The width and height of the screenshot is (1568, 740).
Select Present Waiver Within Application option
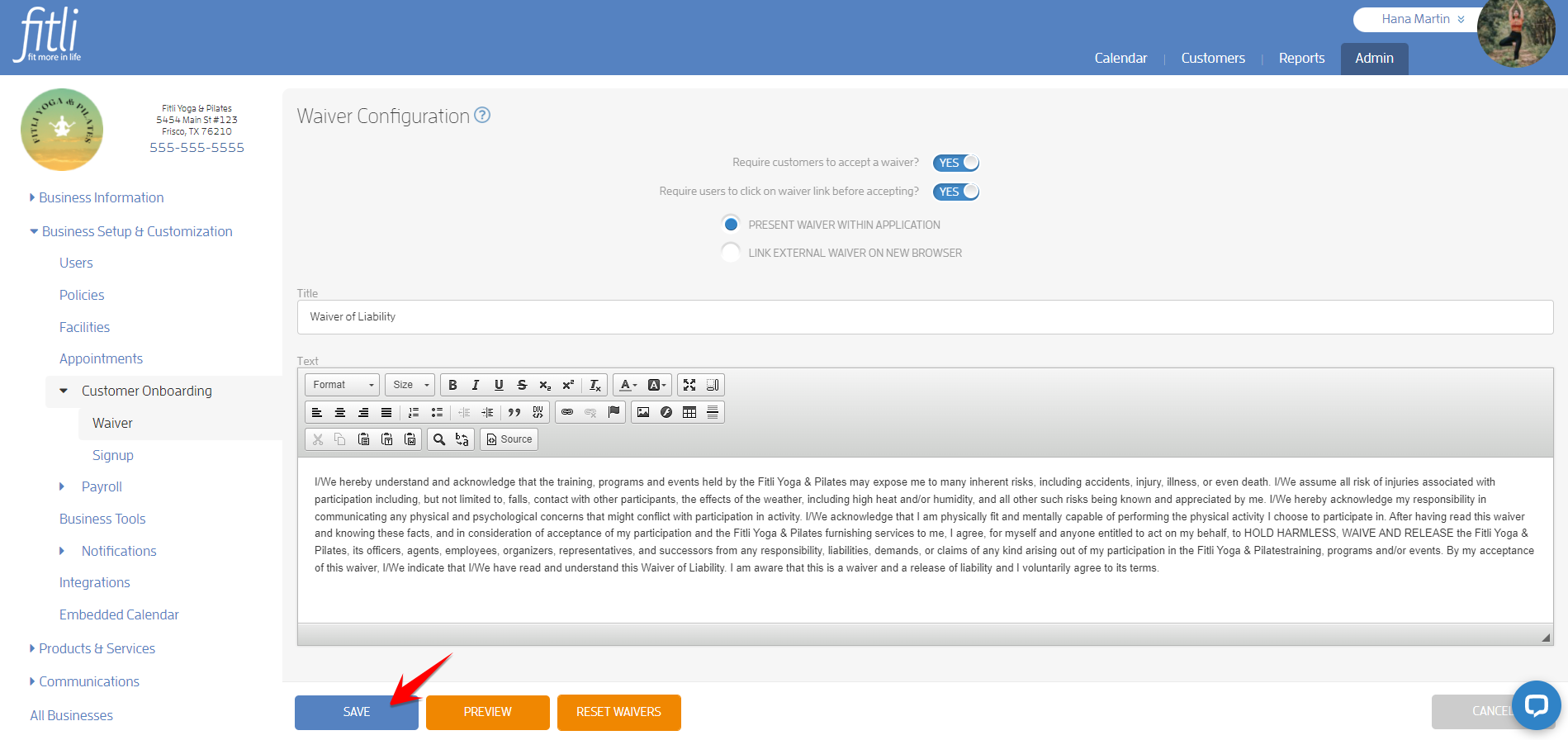(731, 225)
